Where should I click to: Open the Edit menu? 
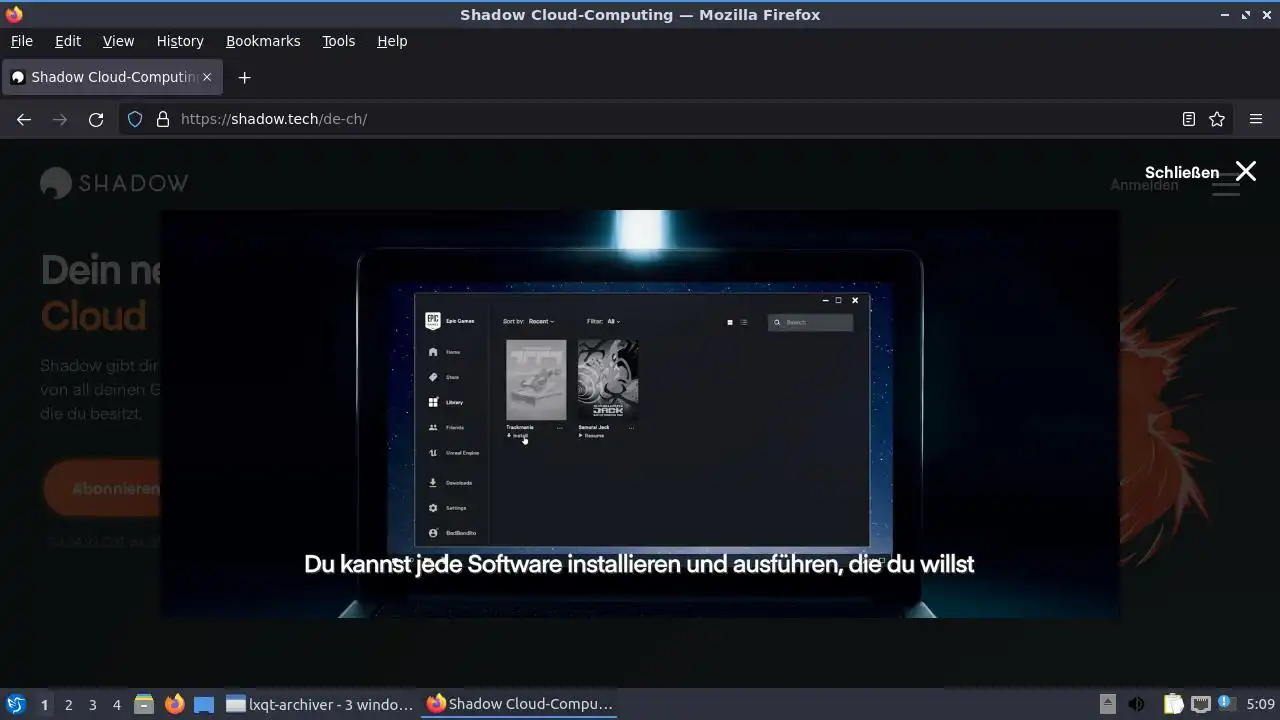[68, 41]
